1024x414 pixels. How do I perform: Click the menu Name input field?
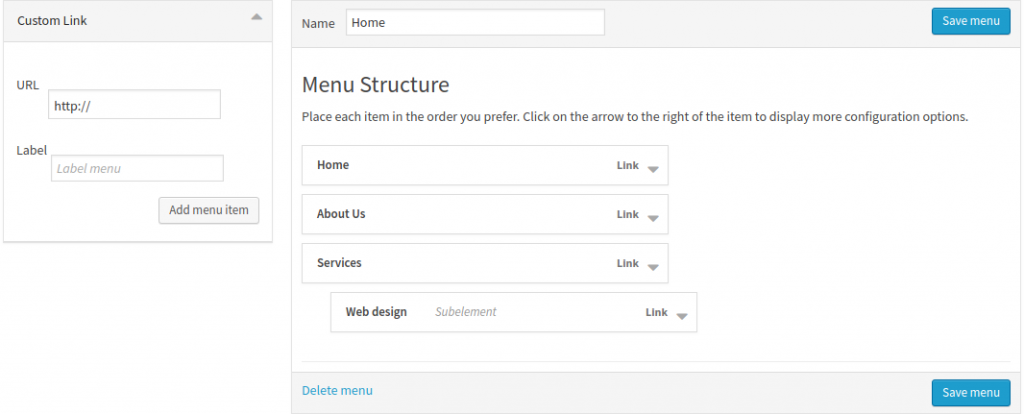[x=475, y=22]
